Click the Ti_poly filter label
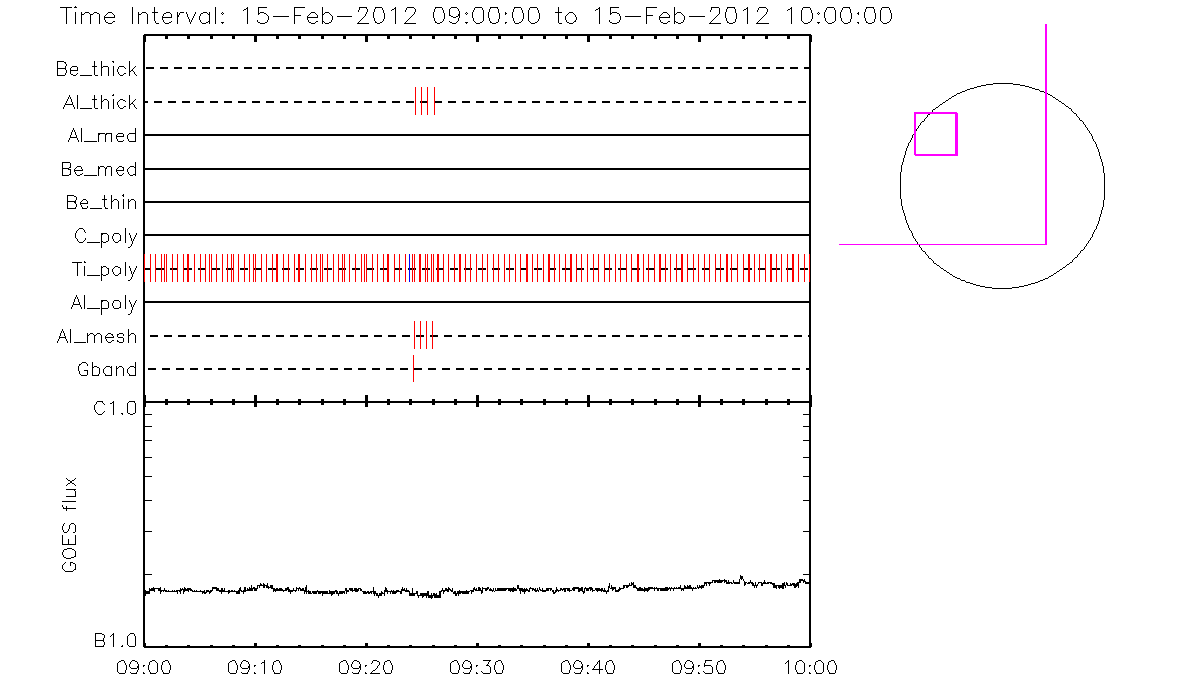Image resolution: width=1200 pixels, height=700 pixels. click(103, 270)
